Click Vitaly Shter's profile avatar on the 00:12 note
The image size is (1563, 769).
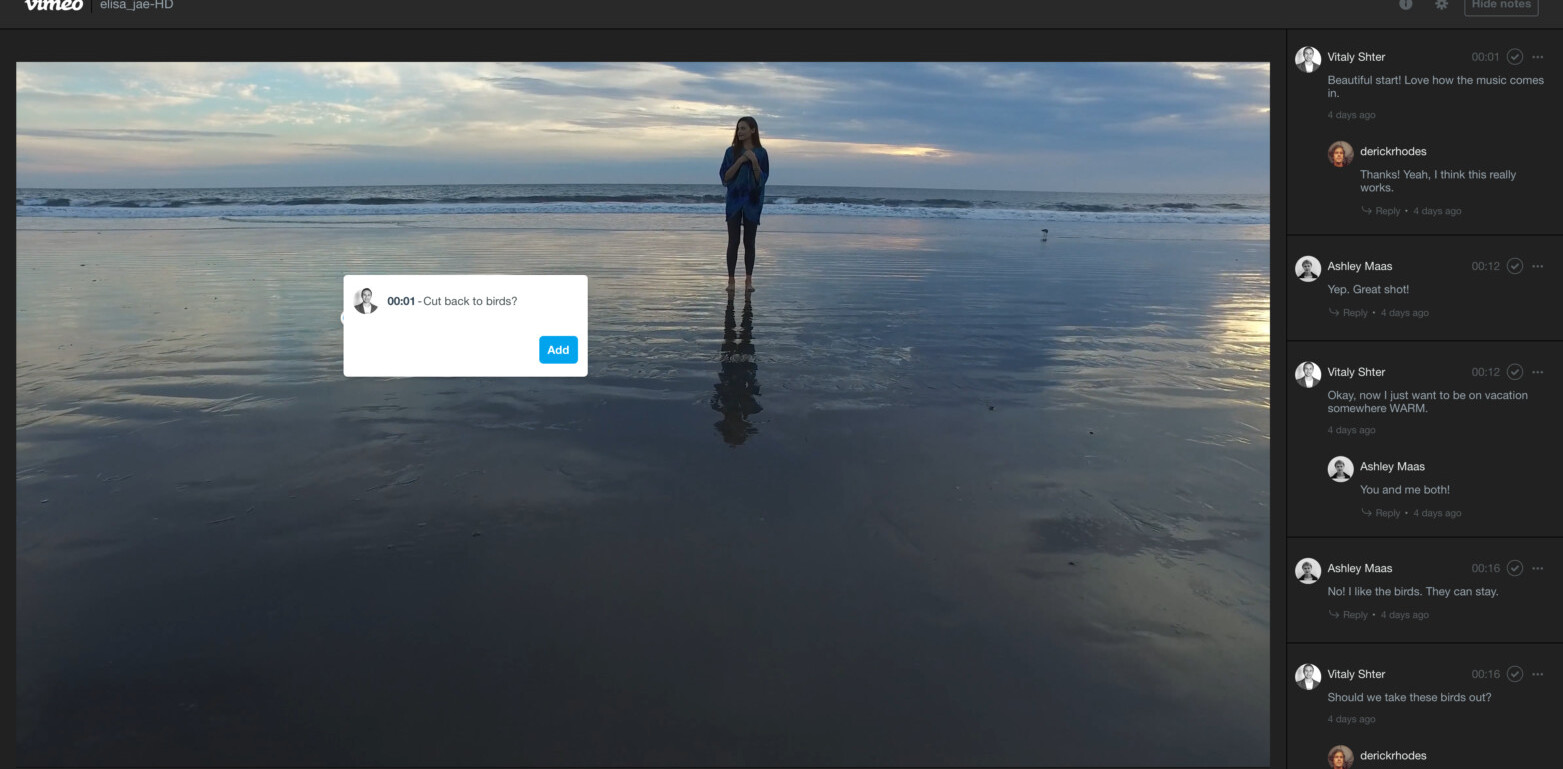pos(1307,372)
